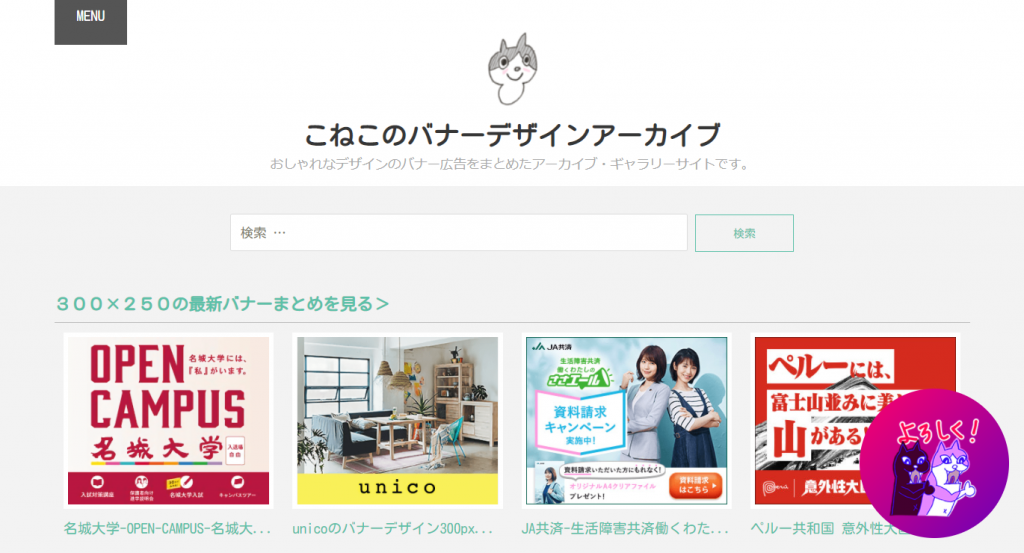Click the キャンパスツアー icon in 名城大学 banner
Image resolution: width=1024 pixels, height=553 pixels.
pyautogui.click(x=237, y=487)
